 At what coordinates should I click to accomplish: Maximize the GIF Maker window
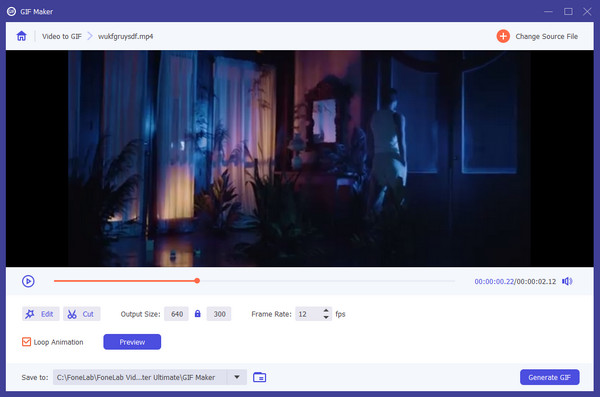point(568,11)
